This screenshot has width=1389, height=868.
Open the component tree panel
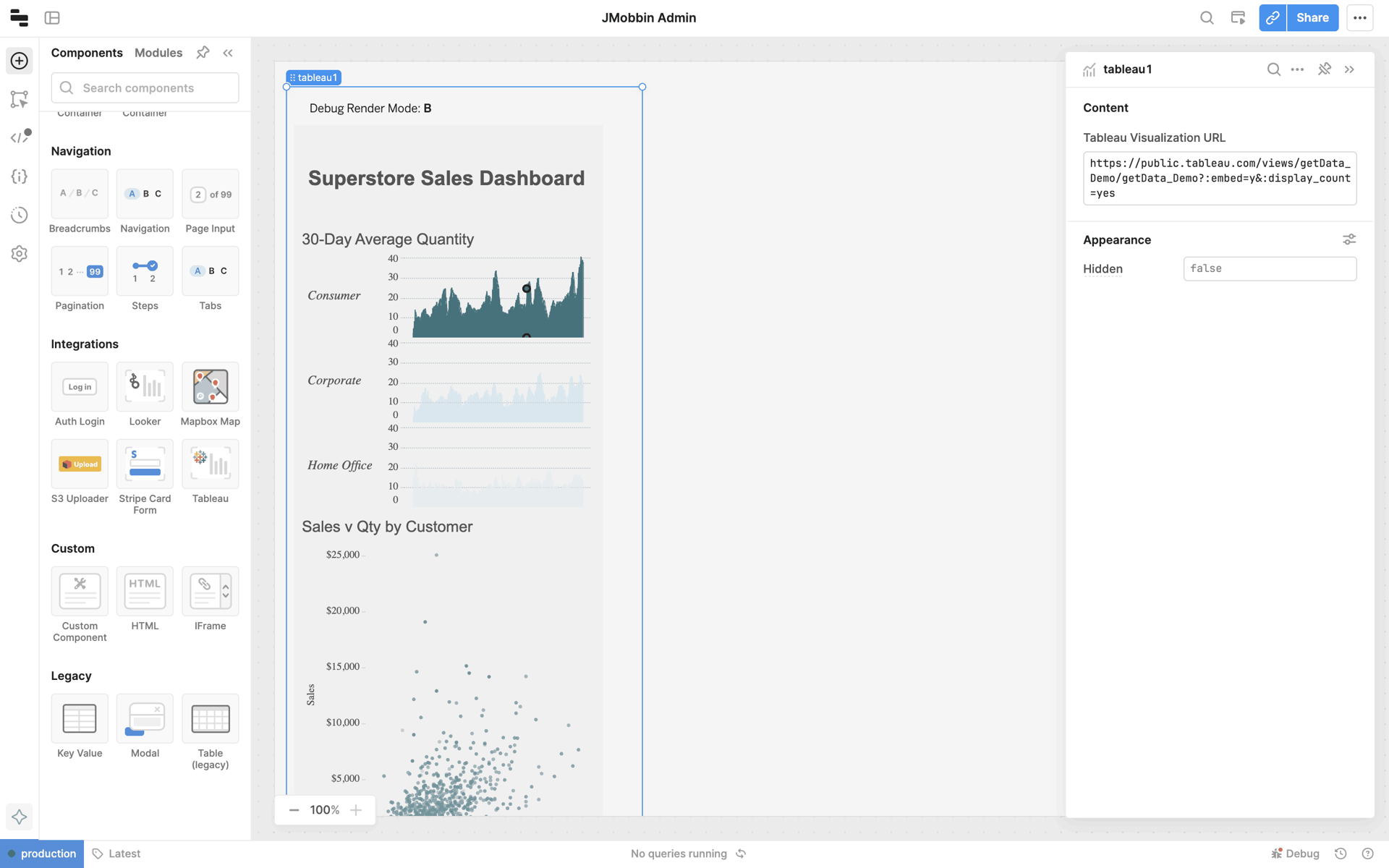pyautogui.click(x=20, y=99)
